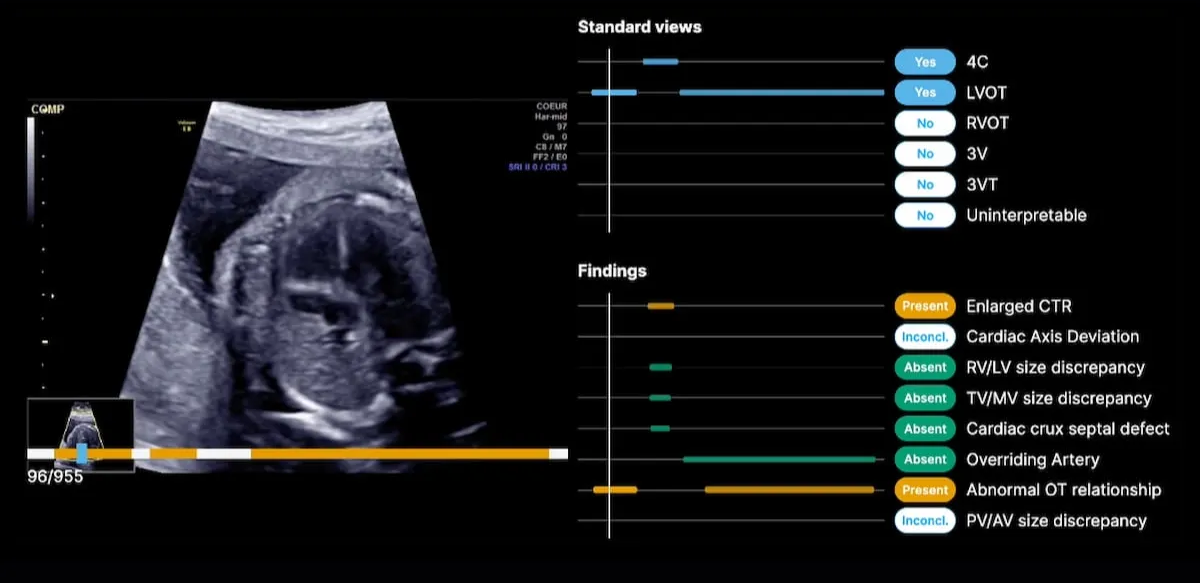Click the Yes badge beside 4C

[x=925, y=62]
